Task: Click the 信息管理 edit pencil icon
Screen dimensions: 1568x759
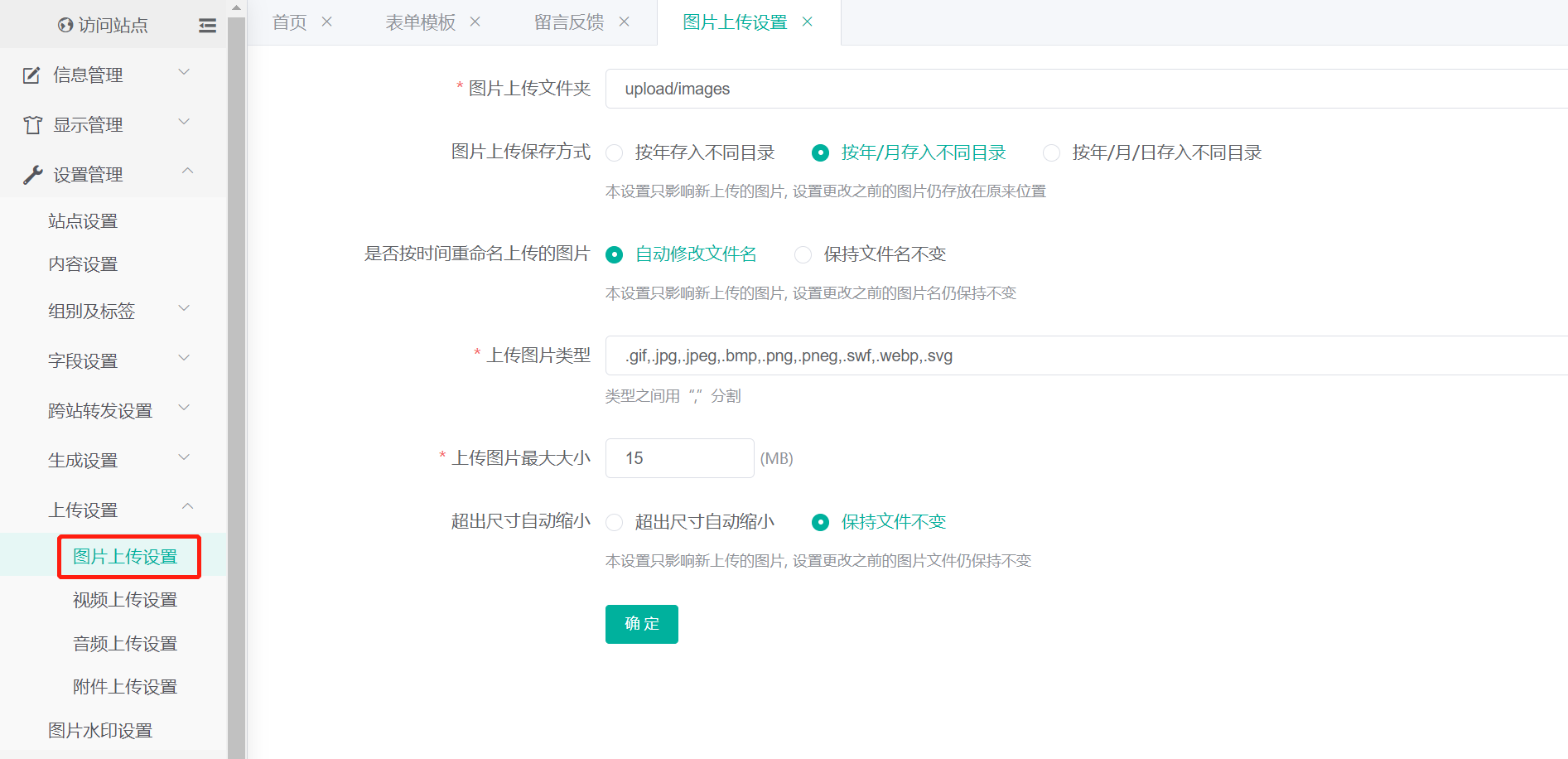Action: click(x=31, y=75)
